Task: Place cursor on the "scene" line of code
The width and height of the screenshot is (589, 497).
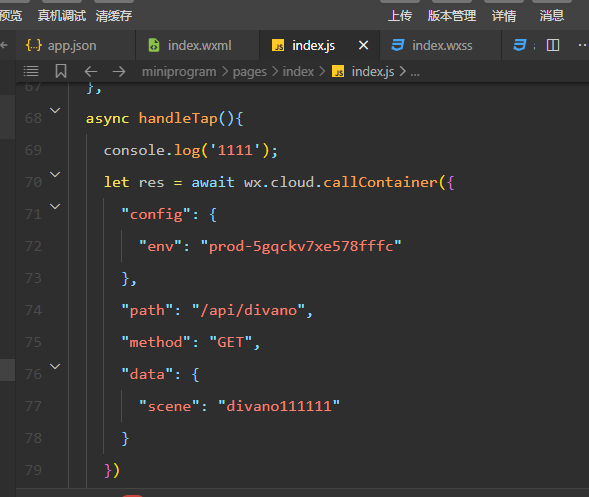Action: (239, 406)
